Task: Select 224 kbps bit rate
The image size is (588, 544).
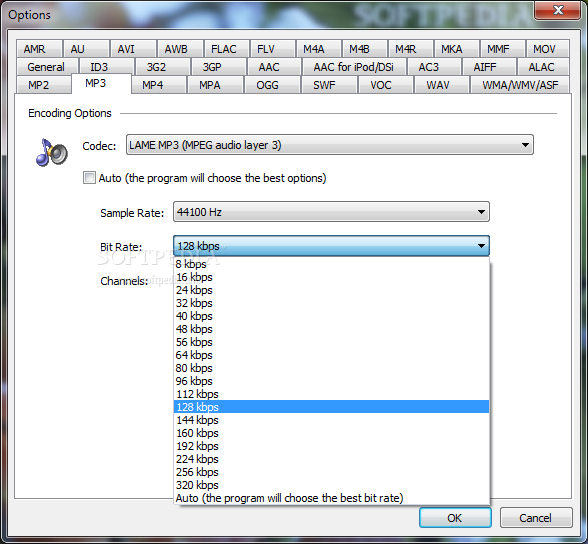Action: [x=332, y=459]
